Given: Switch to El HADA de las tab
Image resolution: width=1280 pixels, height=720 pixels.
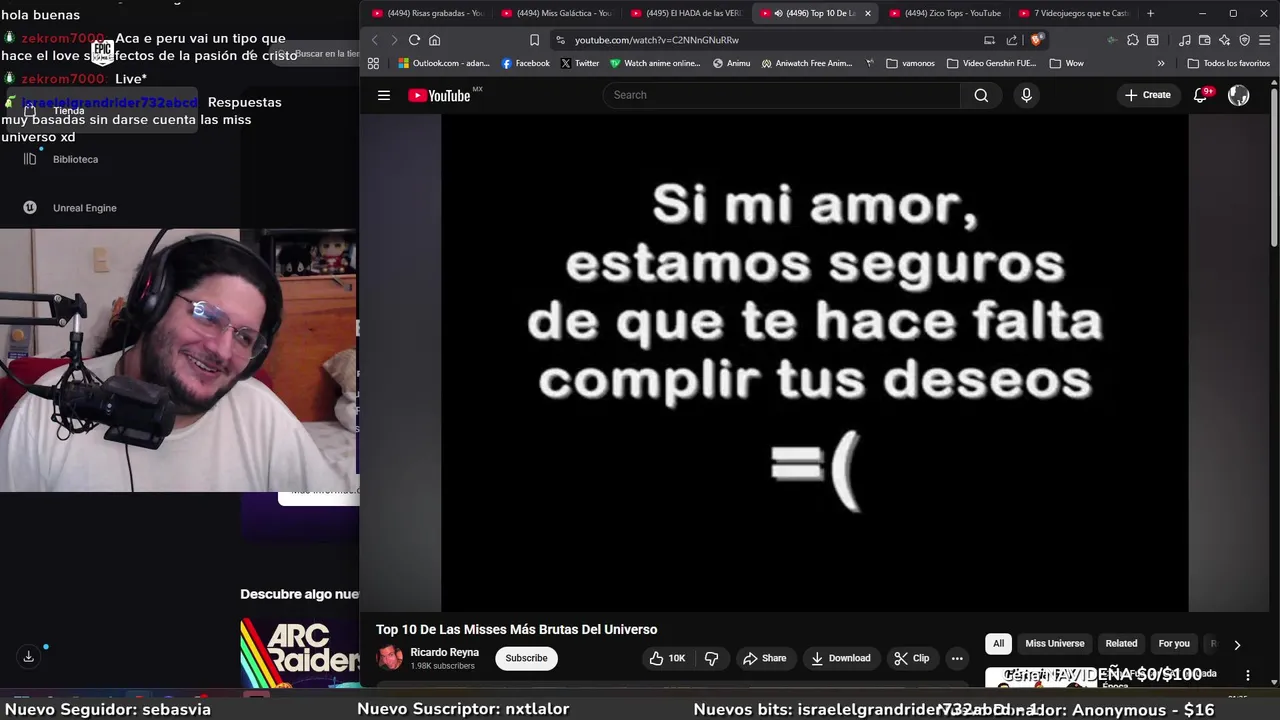Looking at the screenshot, I should click(x=686, y=13).
